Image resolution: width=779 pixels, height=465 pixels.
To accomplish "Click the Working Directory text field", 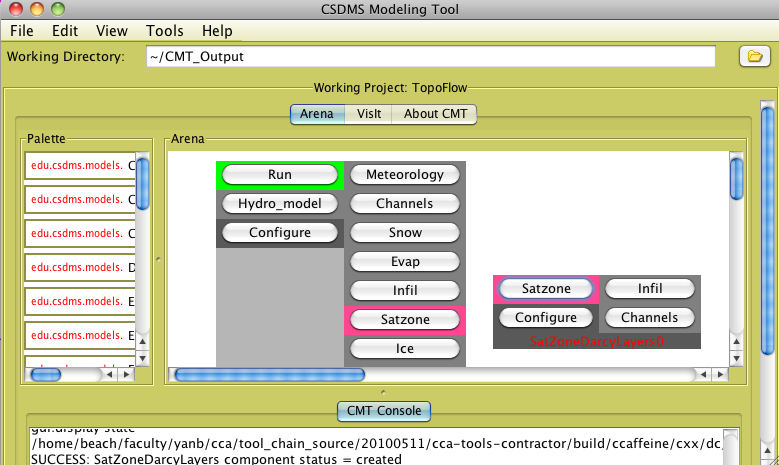I will (431, 56).
